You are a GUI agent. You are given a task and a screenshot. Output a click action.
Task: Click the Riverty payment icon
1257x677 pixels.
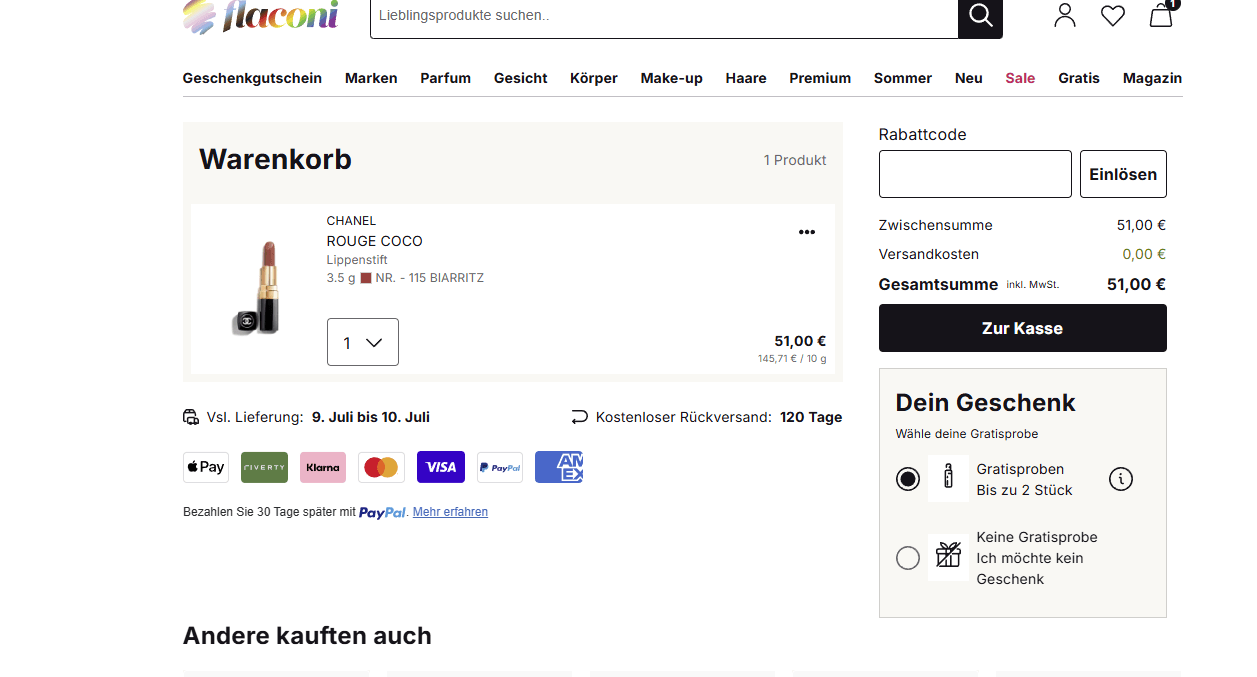tap(264, 467)
